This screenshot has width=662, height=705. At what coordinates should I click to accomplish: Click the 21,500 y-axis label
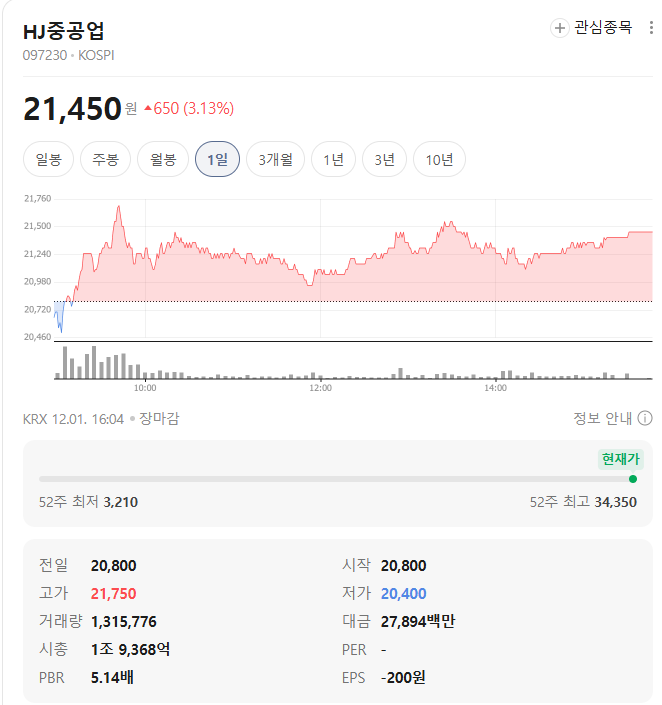coord(37,226)
